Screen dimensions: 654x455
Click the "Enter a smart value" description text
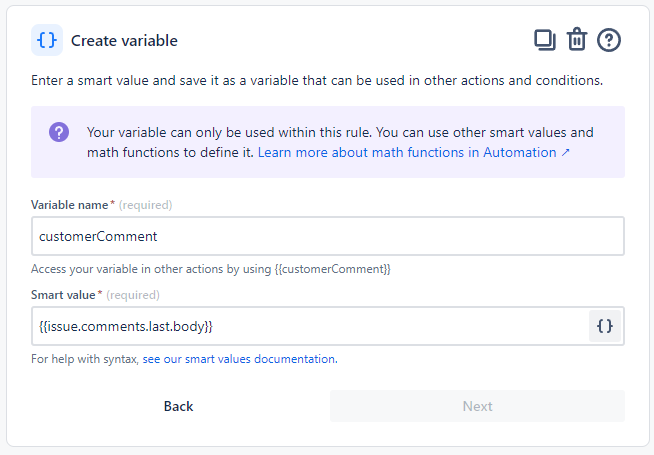pos(317,80)
